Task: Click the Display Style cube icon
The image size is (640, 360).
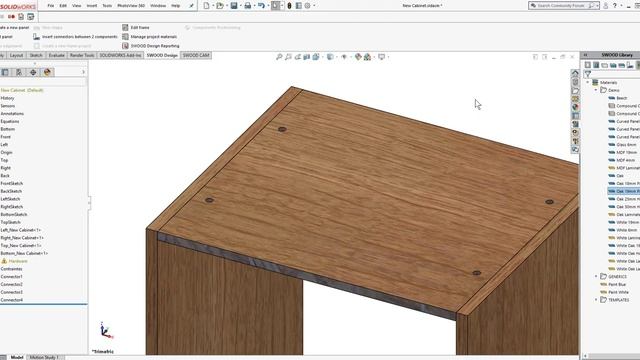Action: click(330, 57)
